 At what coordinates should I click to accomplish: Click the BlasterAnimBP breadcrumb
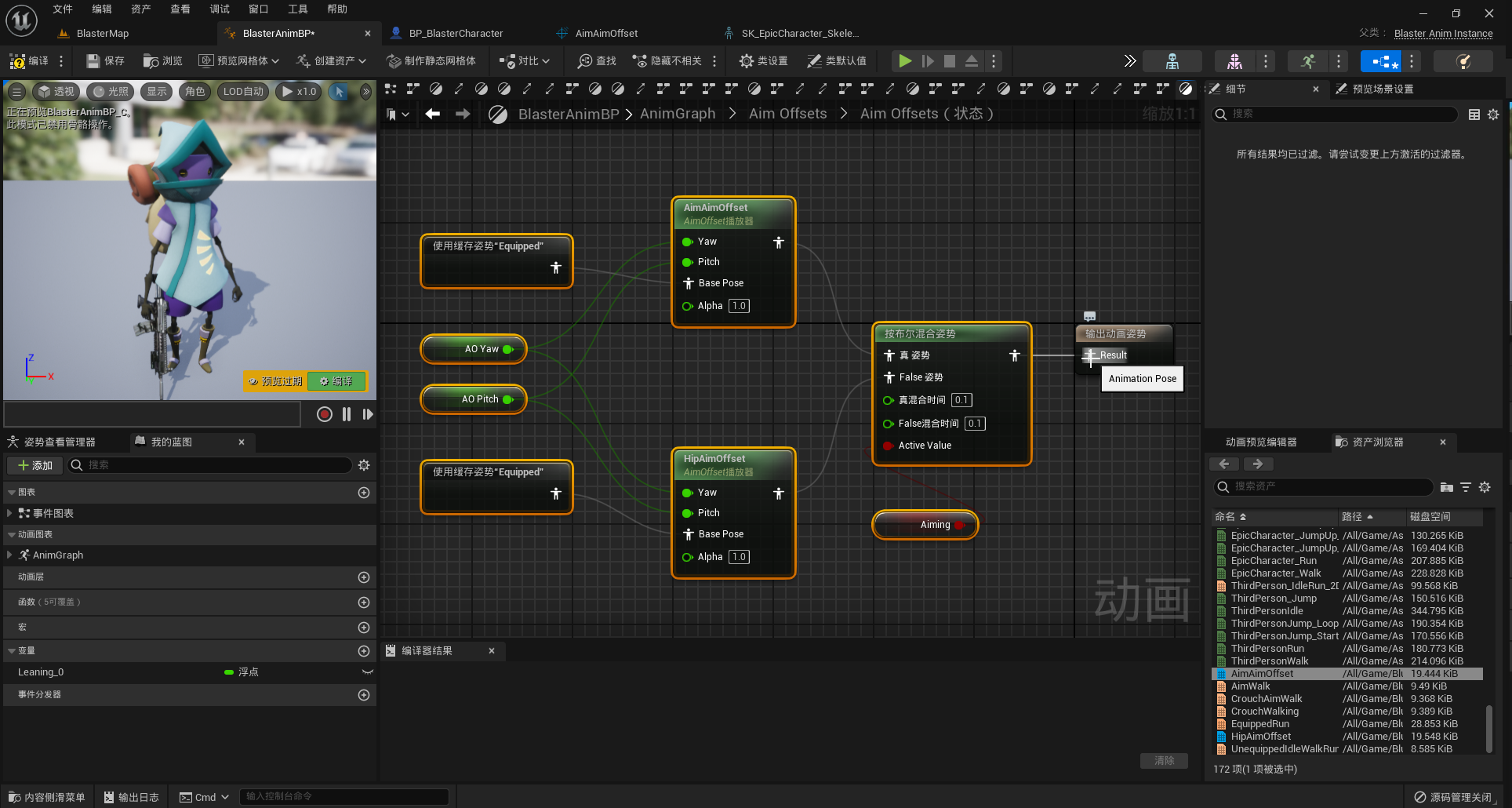point(569,114)
